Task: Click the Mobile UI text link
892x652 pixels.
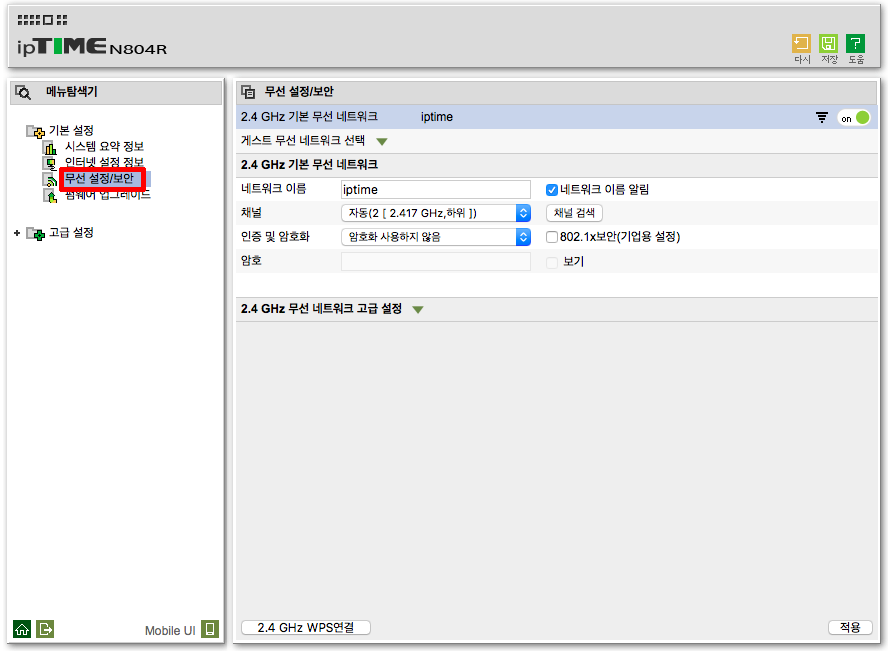Action: point(170,630)
